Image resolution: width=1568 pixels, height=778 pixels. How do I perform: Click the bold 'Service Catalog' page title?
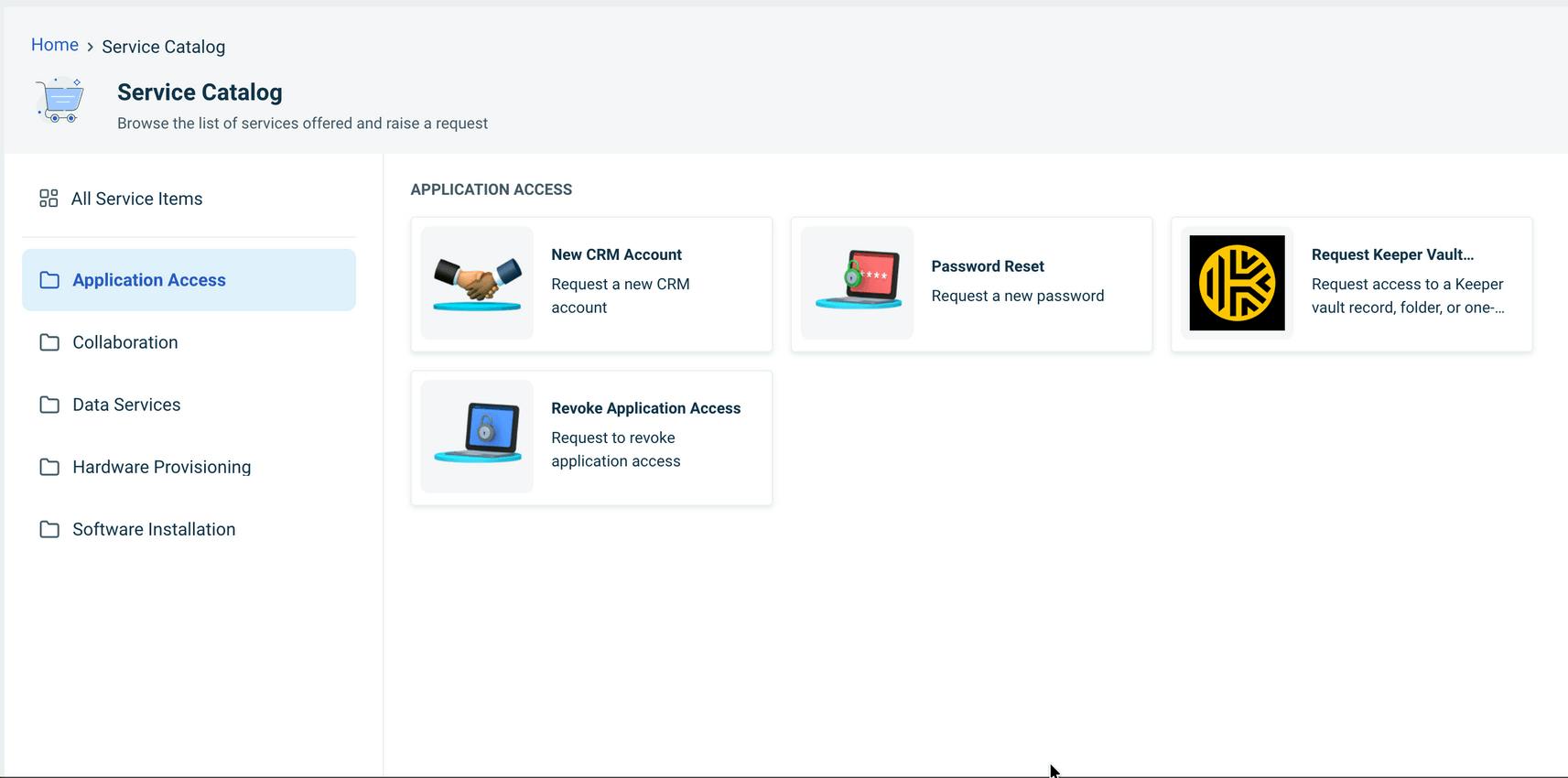click(x=200, y=92)
